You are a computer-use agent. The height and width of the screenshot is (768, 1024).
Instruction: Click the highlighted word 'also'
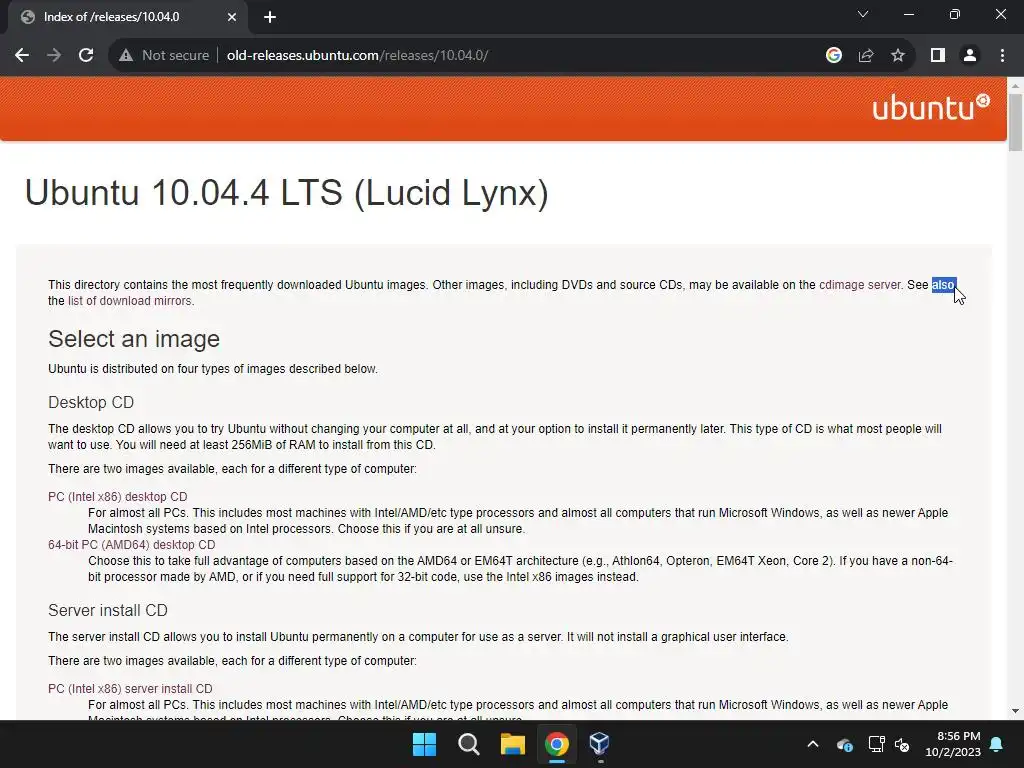coord(943,285)
